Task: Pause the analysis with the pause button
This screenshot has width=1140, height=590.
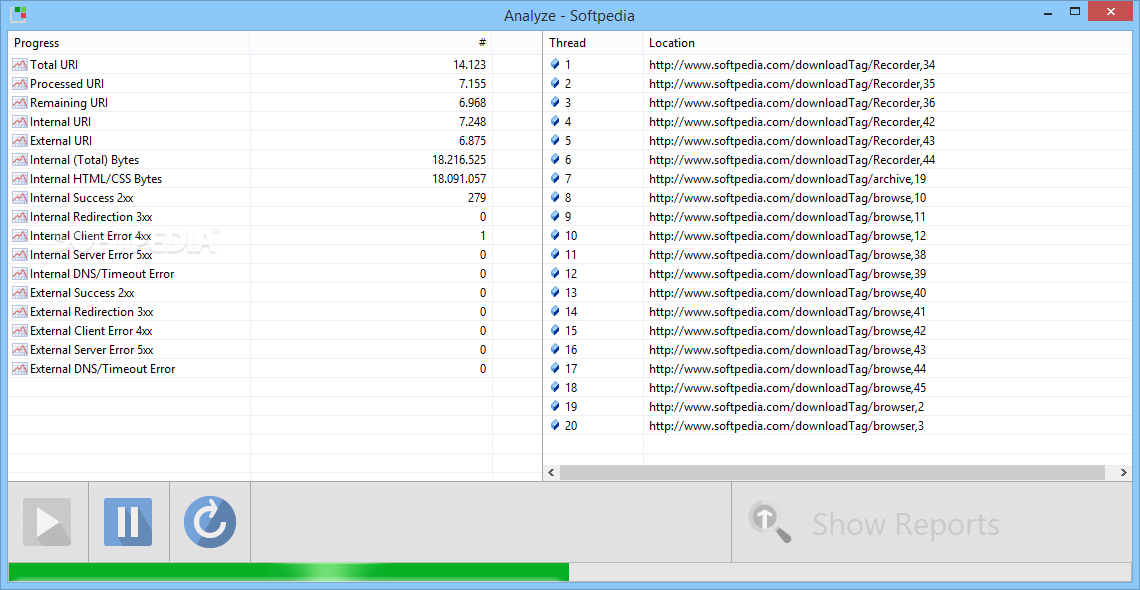Action: point(128,522)
